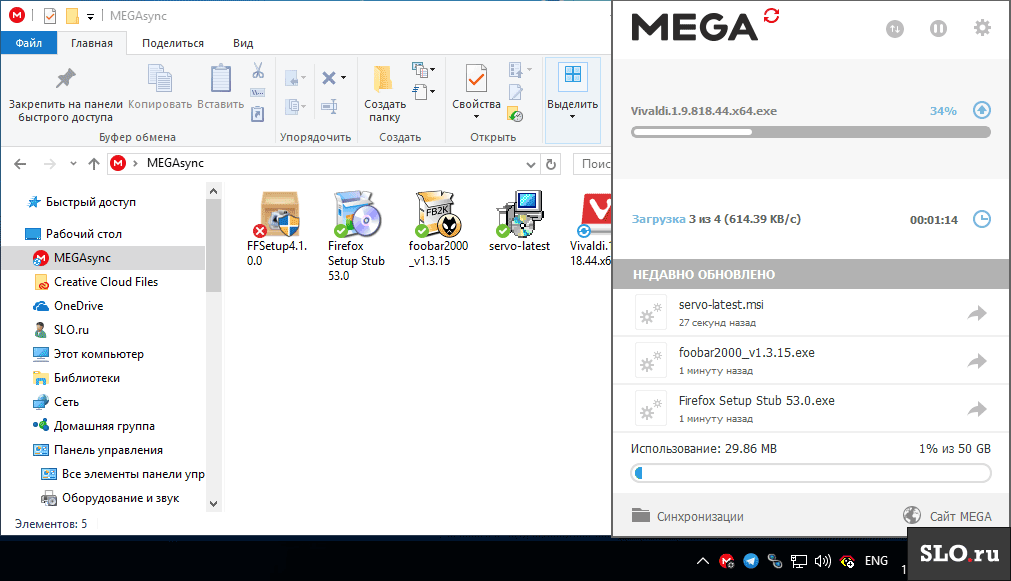This screenshot has width=1011, height=581.
Task: Open Сайт MEGA link
Action: [947, 516]
